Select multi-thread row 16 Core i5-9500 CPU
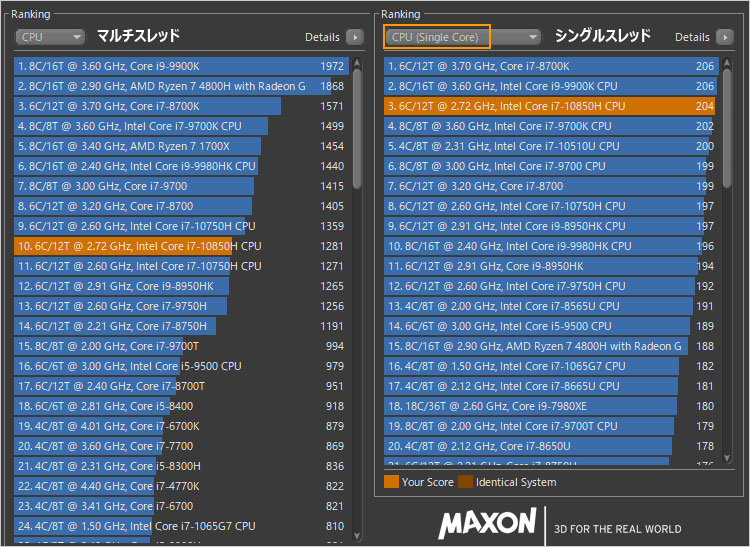The height and width of the screenshot is (547, 750). pyautogui.click(x=182, y=366)
